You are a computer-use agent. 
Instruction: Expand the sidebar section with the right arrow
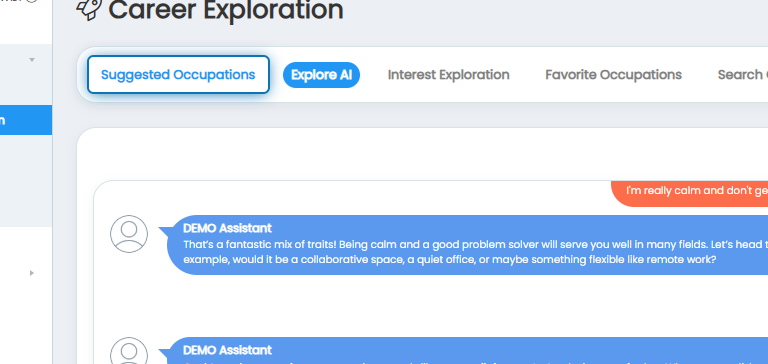pyautogui.click(x=32, y=273)
